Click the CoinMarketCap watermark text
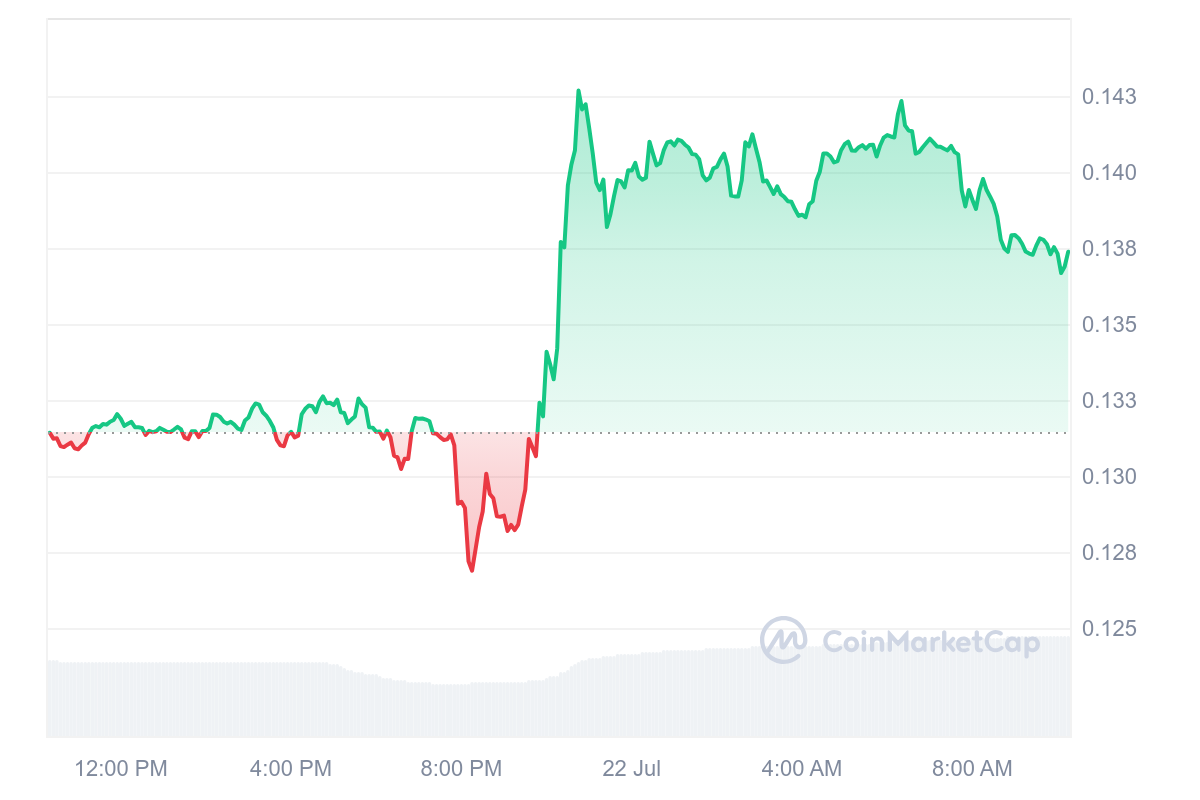 coord(930,642)
